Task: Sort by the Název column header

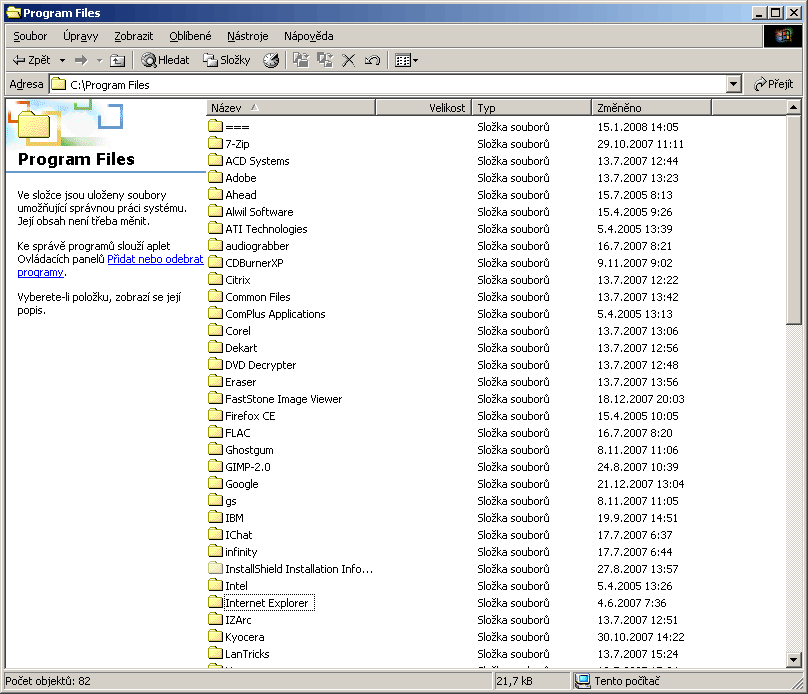Action: point(291,108)
